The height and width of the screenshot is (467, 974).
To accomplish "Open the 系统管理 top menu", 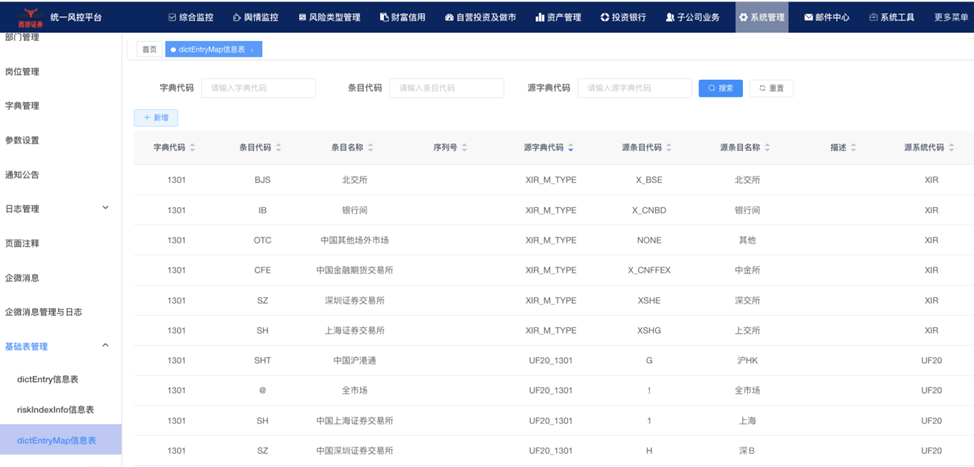I will [762, 17].
